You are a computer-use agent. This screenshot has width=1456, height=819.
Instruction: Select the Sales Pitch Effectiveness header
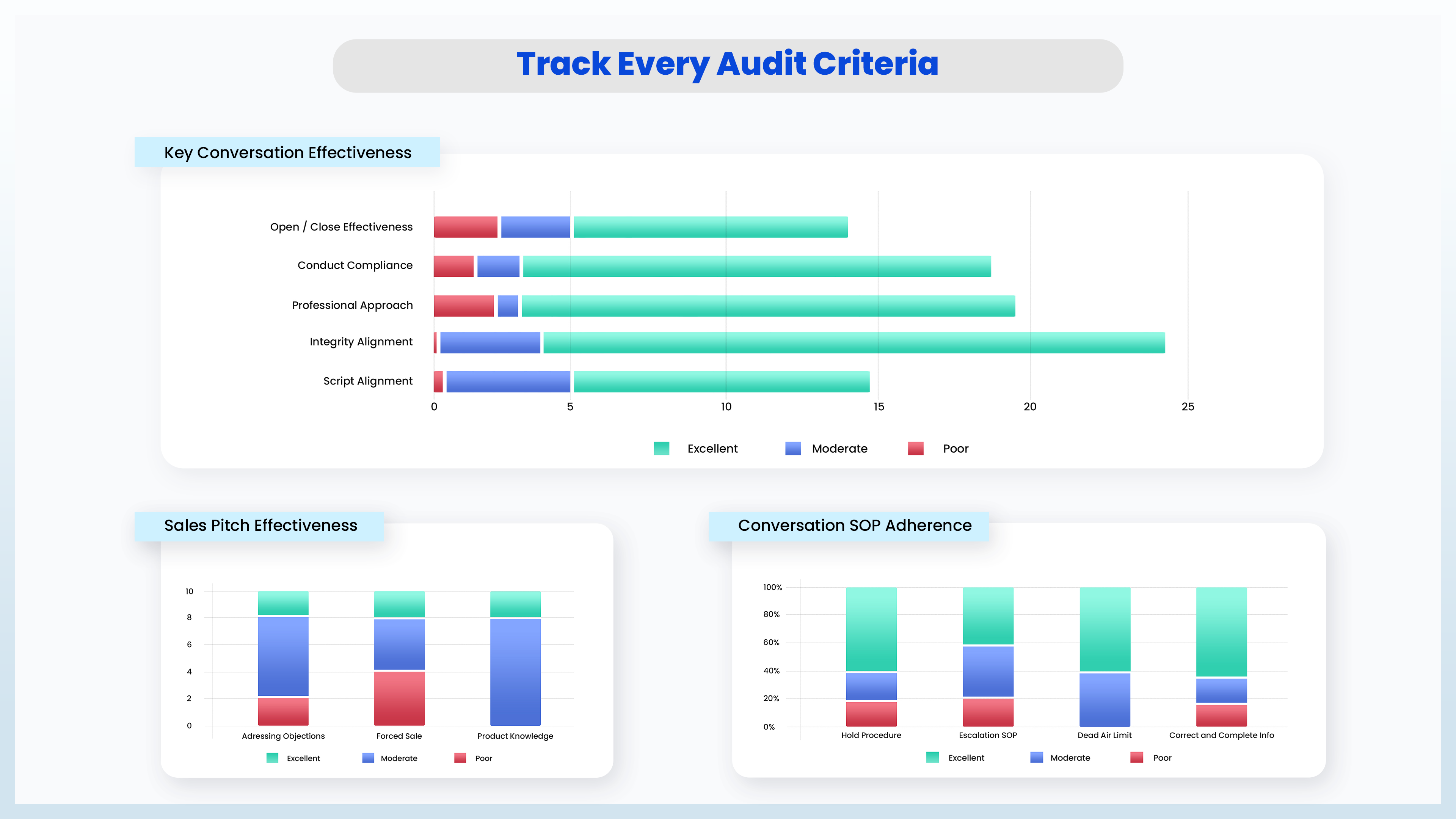click(x=260, y=526)
